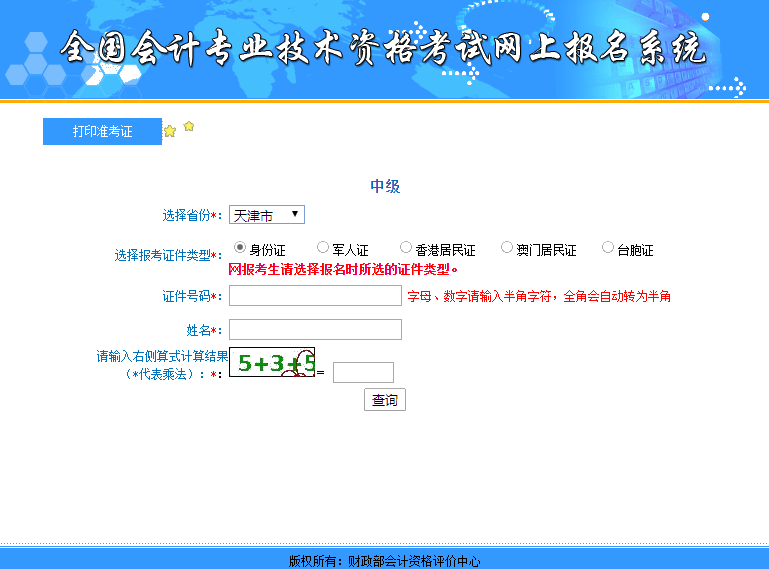Click the 5+3+5 captcha image to refresh
769x569 pixels.
point(272,362)
